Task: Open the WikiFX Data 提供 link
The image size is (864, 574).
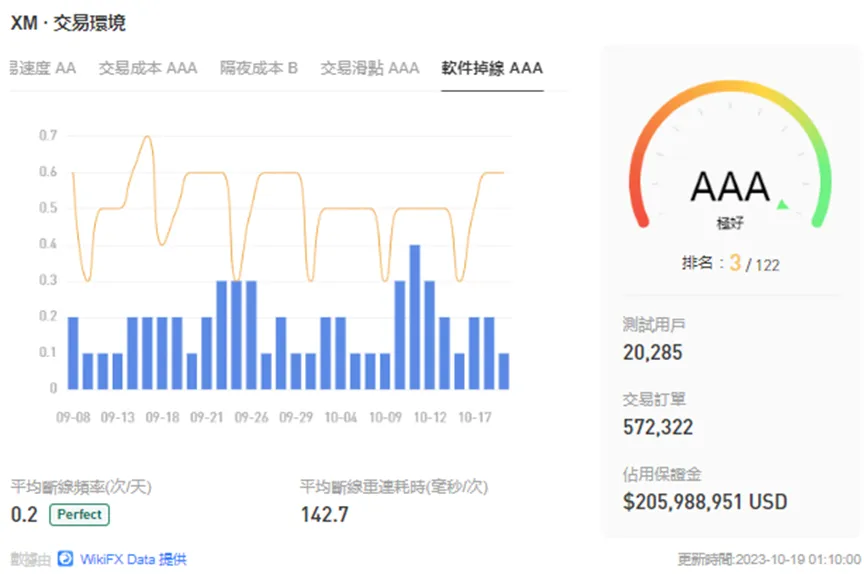Action: 133,559
